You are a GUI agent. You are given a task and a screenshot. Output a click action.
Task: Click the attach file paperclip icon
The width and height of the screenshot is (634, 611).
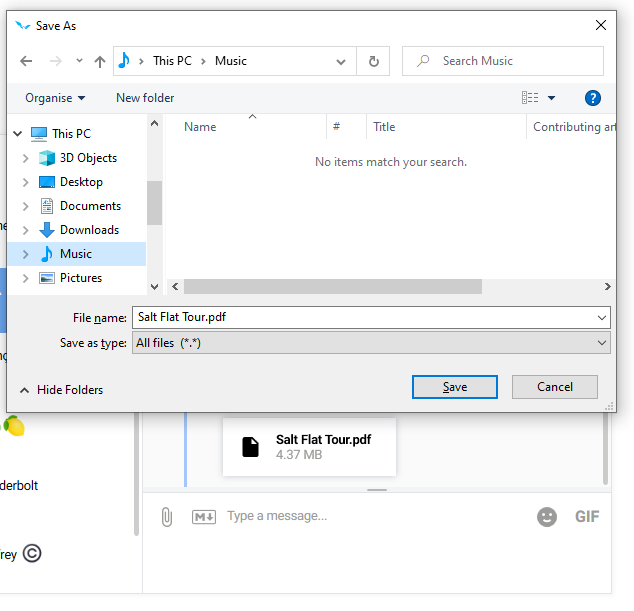point(167,516)
